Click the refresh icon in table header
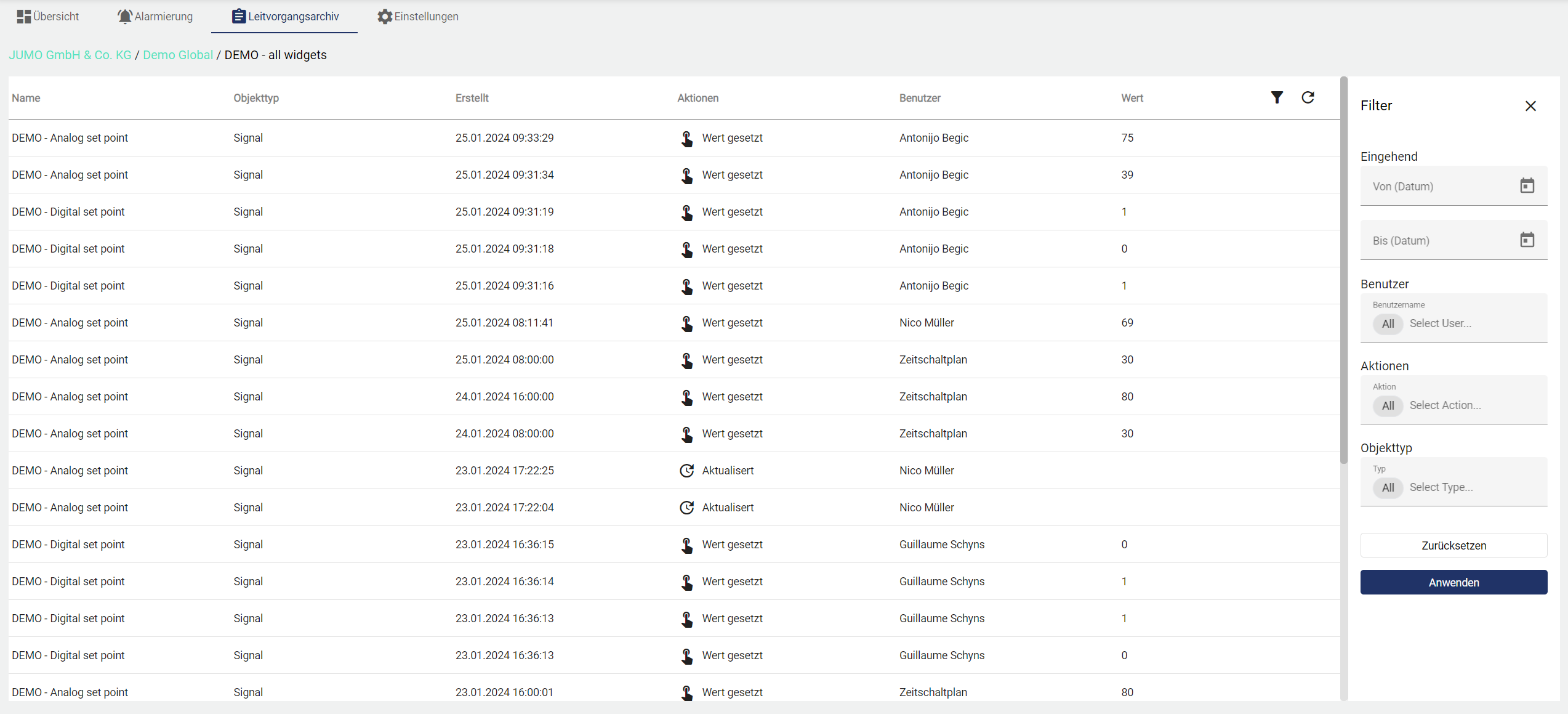Image resolution: width=1568 pixels, height=714 pixels. [1308, 97]
